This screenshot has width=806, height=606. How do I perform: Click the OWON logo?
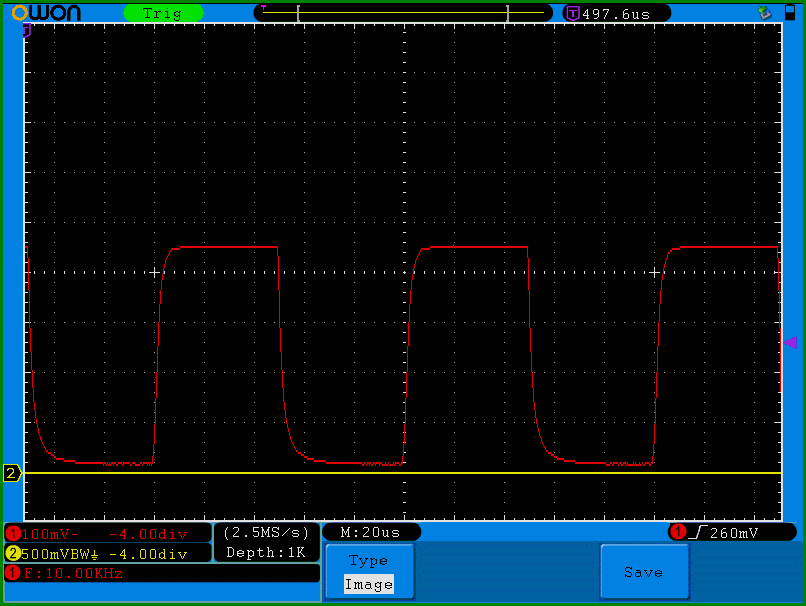[x=46, y=13]
